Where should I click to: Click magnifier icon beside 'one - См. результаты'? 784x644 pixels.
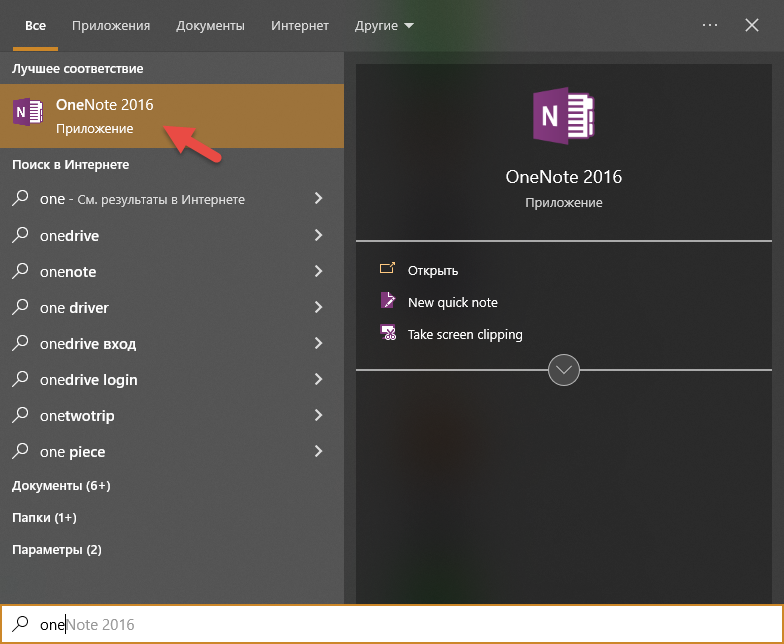[x=20, y=198]
